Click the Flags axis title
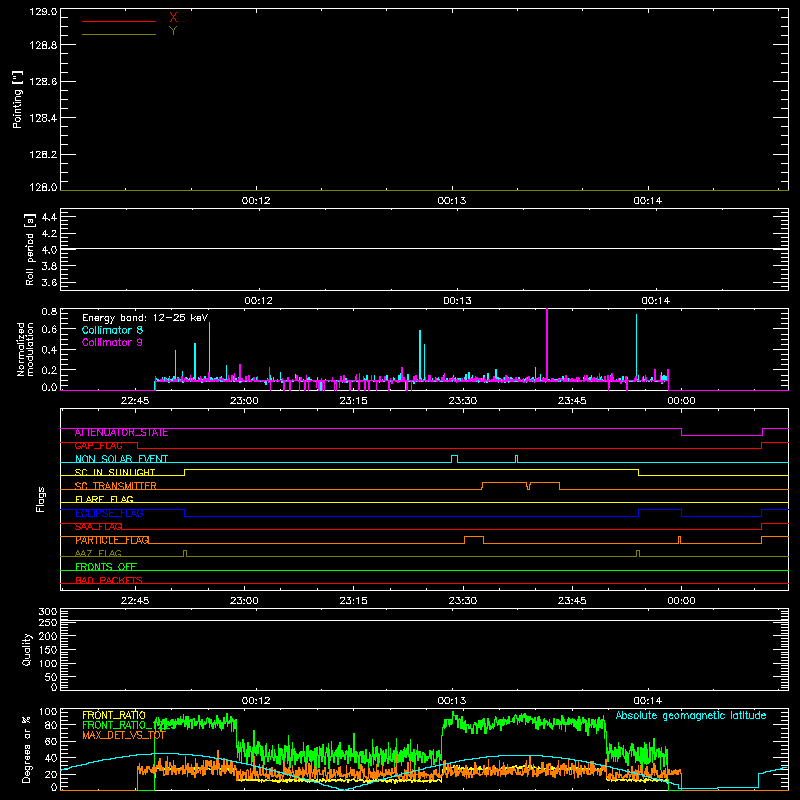 coord(40,500)
